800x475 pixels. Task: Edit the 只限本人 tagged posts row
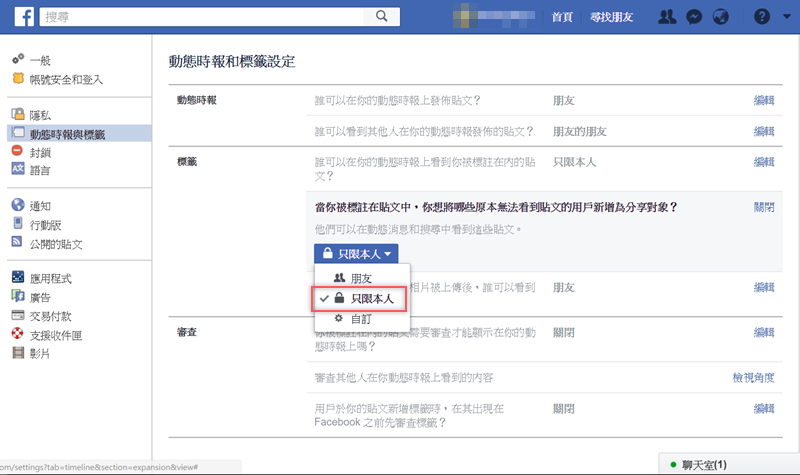[x=764, y=162]
